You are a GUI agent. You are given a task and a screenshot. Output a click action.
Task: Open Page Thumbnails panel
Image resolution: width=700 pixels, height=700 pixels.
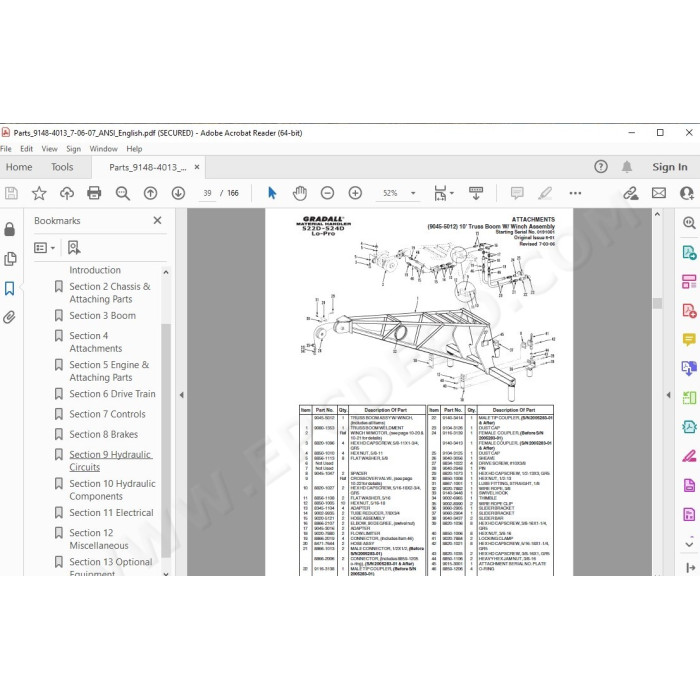tap(10, 259)
